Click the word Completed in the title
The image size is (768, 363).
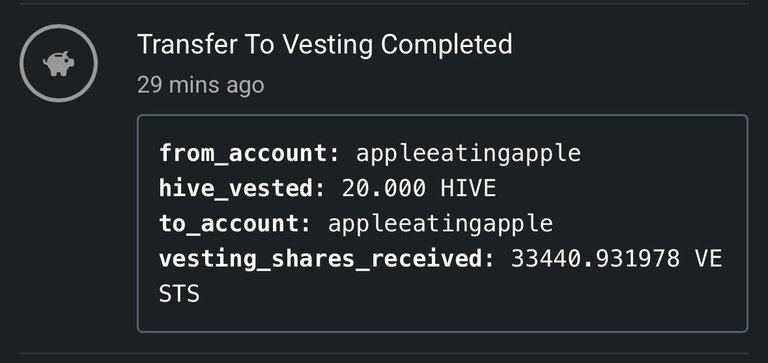click(x=446, y=45)
